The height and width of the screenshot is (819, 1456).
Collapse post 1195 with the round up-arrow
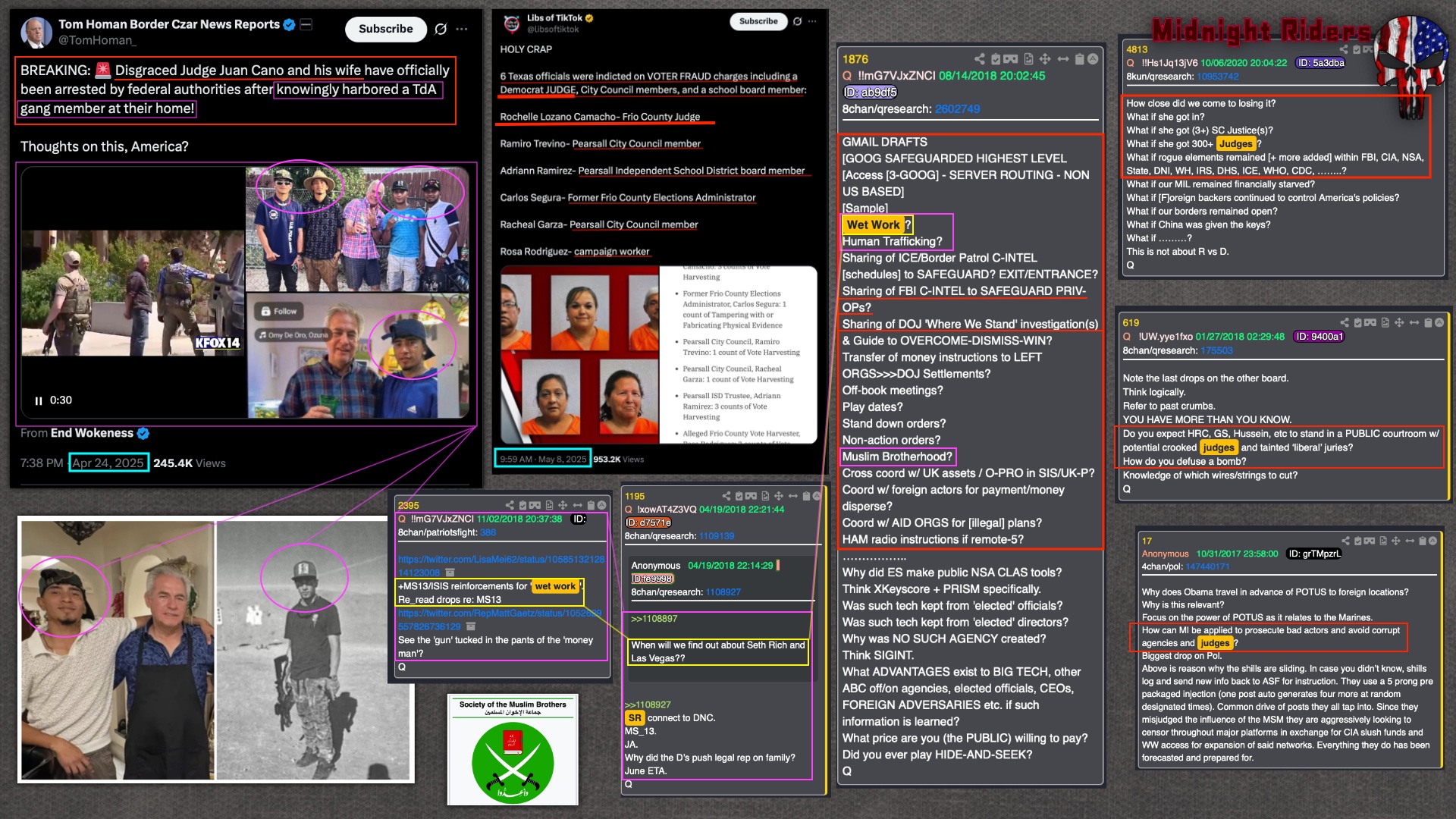(817, 496)
